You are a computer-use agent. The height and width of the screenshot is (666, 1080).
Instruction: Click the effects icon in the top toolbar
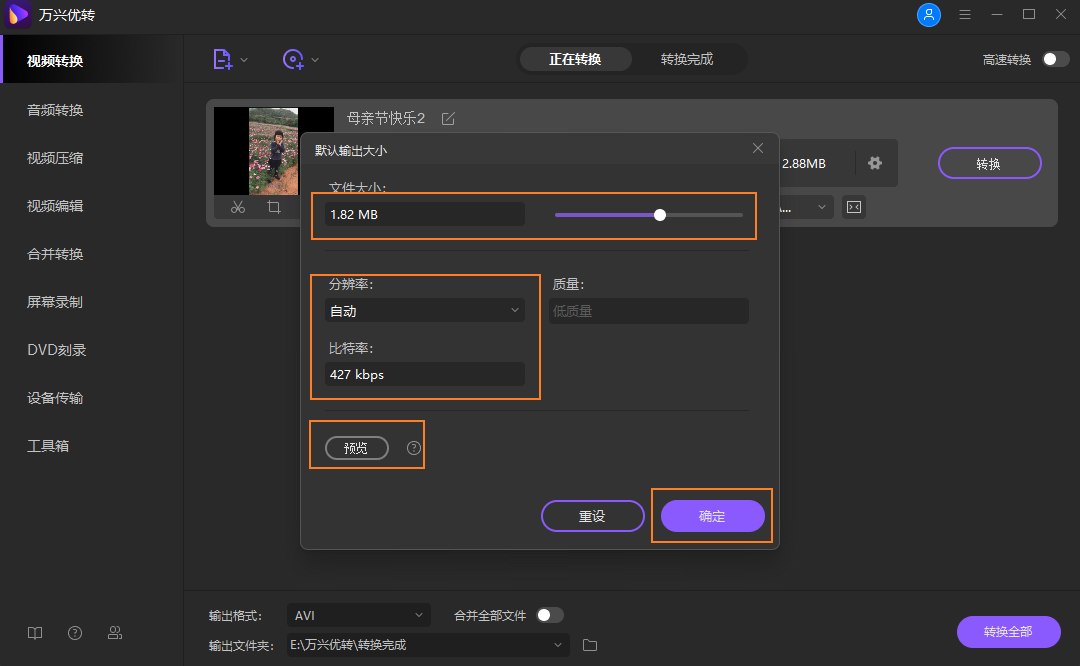tap(292, 59)
